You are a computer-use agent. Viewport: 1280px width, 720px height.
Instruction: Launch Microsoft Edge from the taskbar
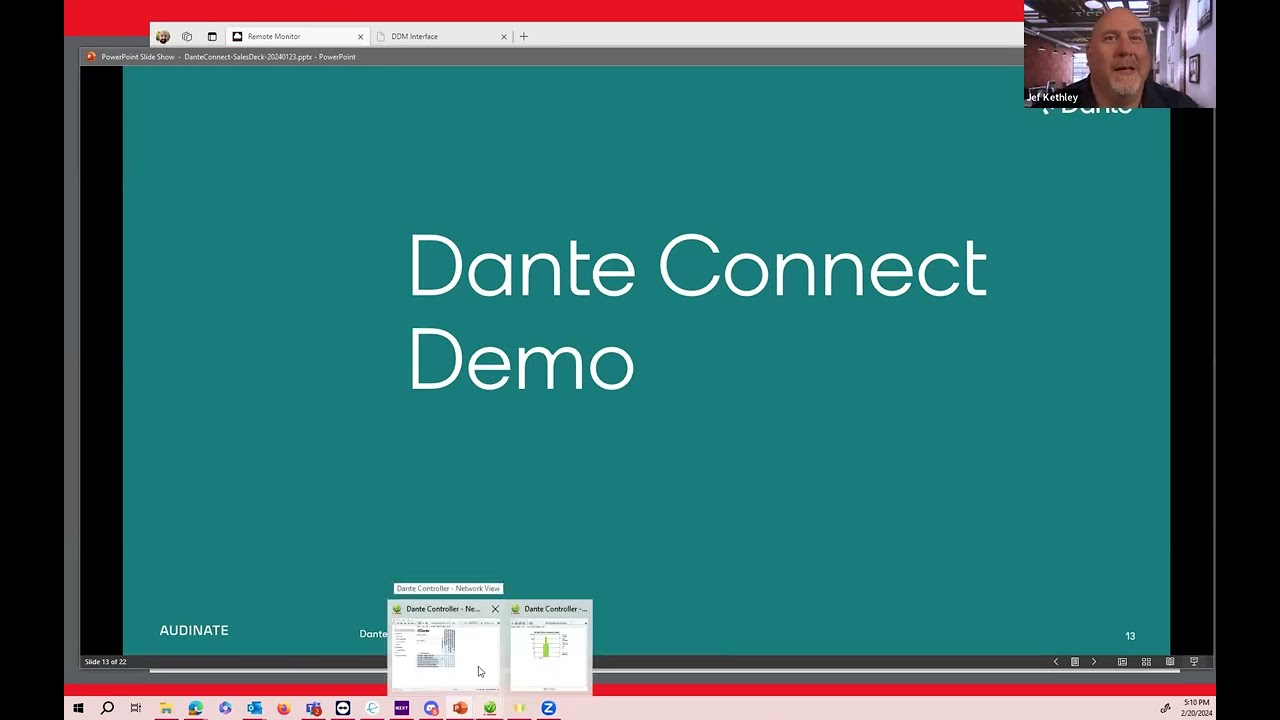pos(195,708)
